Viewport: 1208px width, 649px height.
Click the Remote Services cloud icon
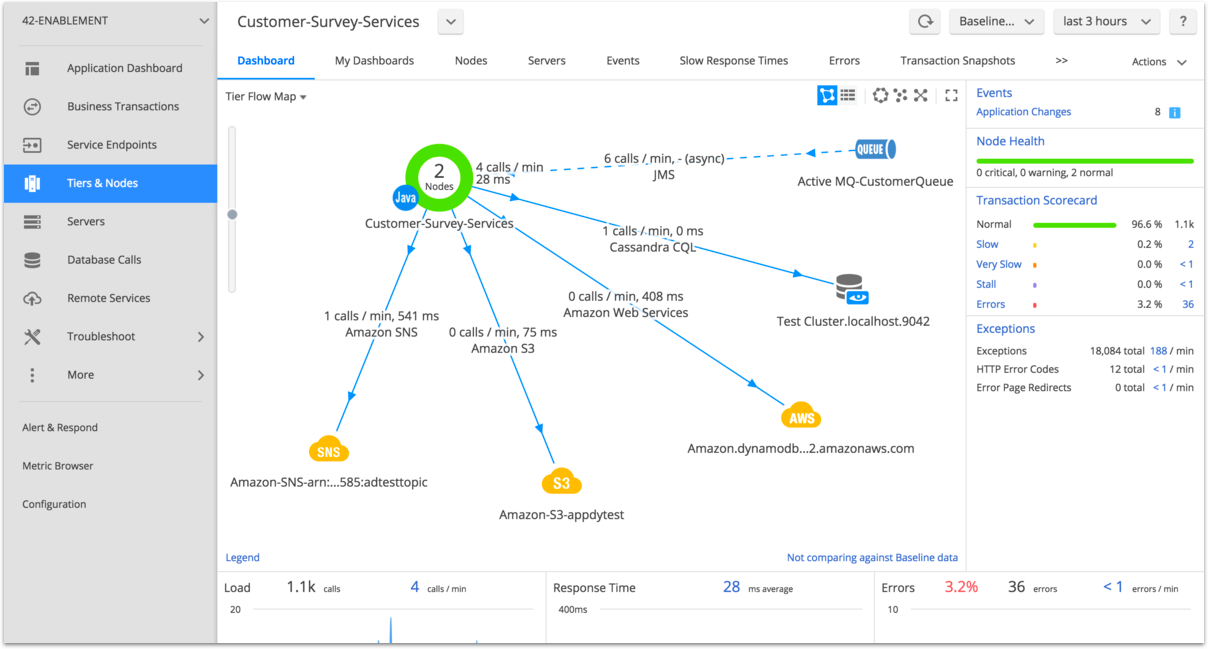point(32,298)
